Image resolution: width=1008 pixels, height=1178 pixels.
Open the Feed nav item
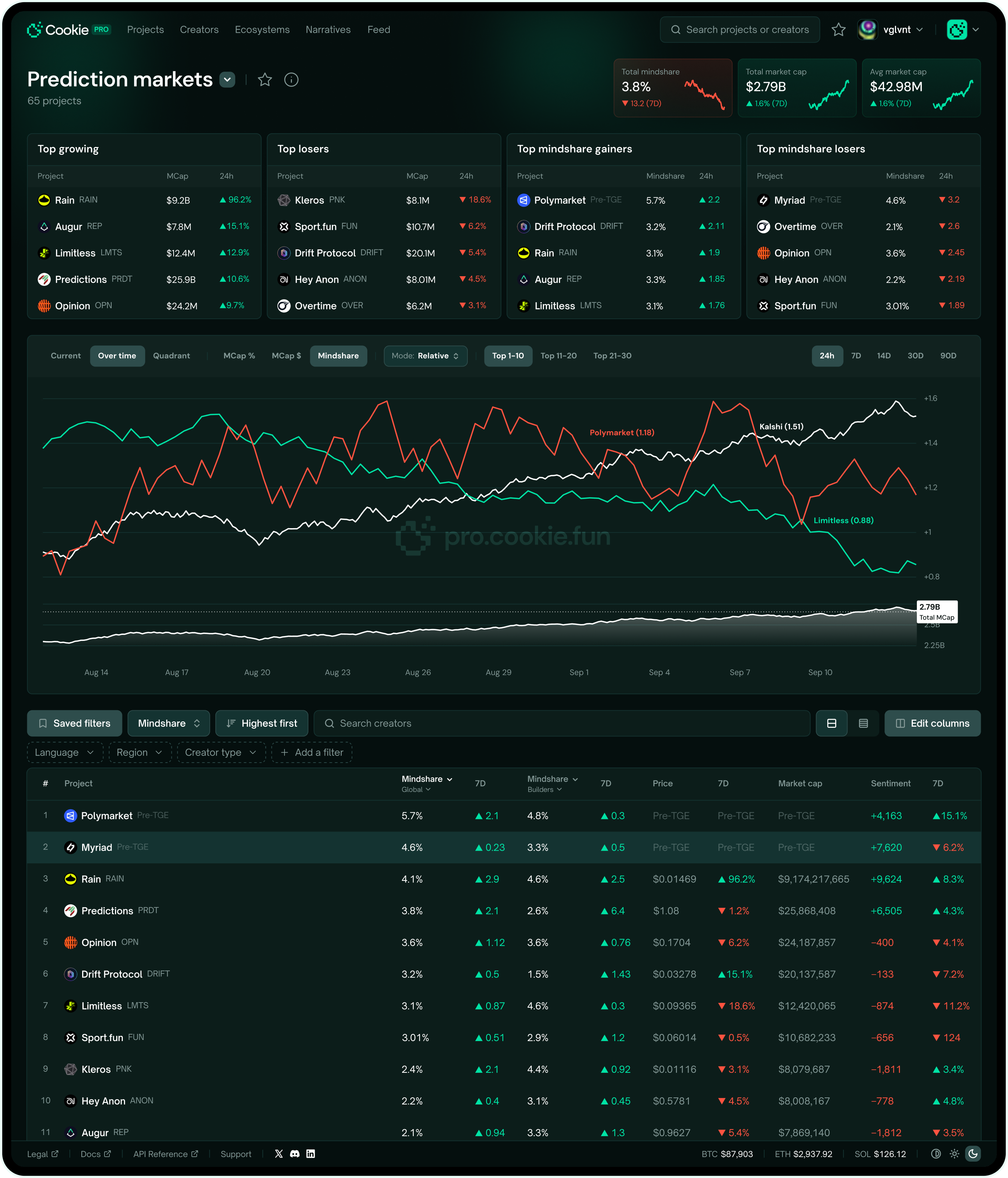[379, 29]
